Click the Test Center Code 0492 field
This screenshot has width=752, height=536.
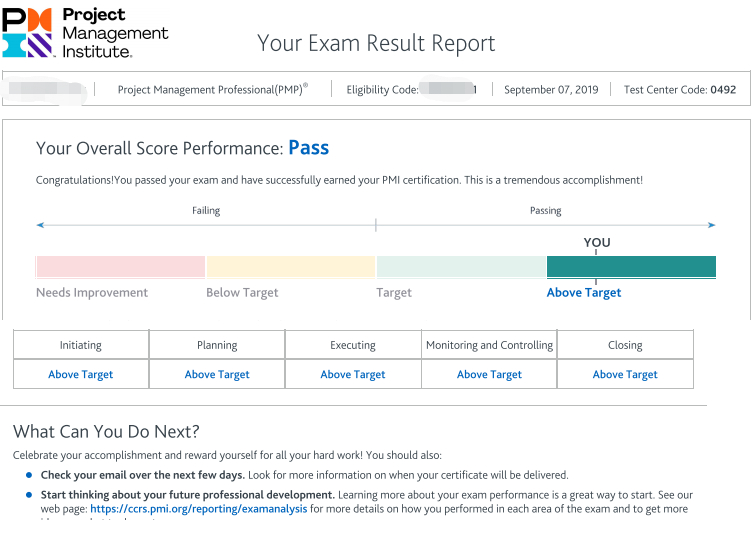(679, 90)
